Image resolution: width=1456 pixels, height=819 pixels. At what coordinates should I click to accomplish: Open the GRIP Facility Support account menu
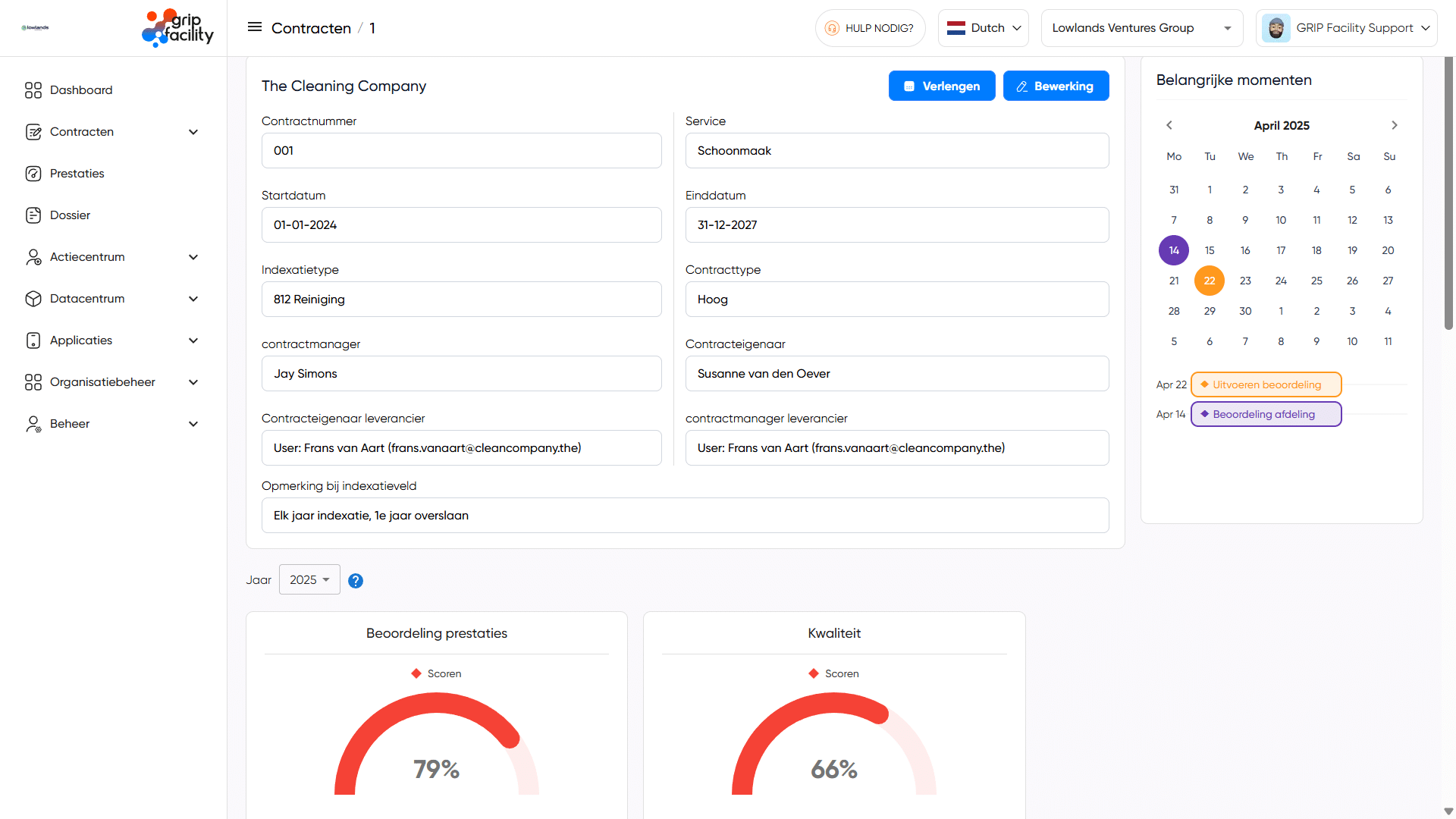point(1347,27)
